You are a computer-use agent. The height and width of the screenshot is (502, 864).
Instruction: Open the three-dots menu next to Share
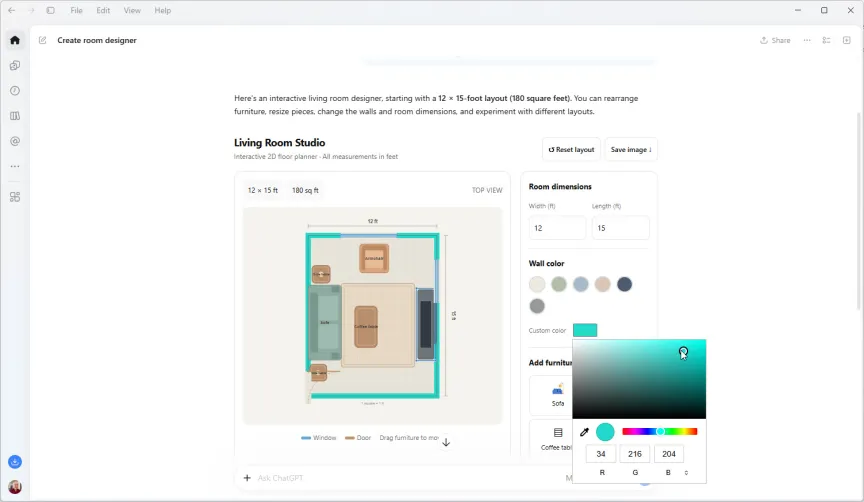[x=807, y=40]
